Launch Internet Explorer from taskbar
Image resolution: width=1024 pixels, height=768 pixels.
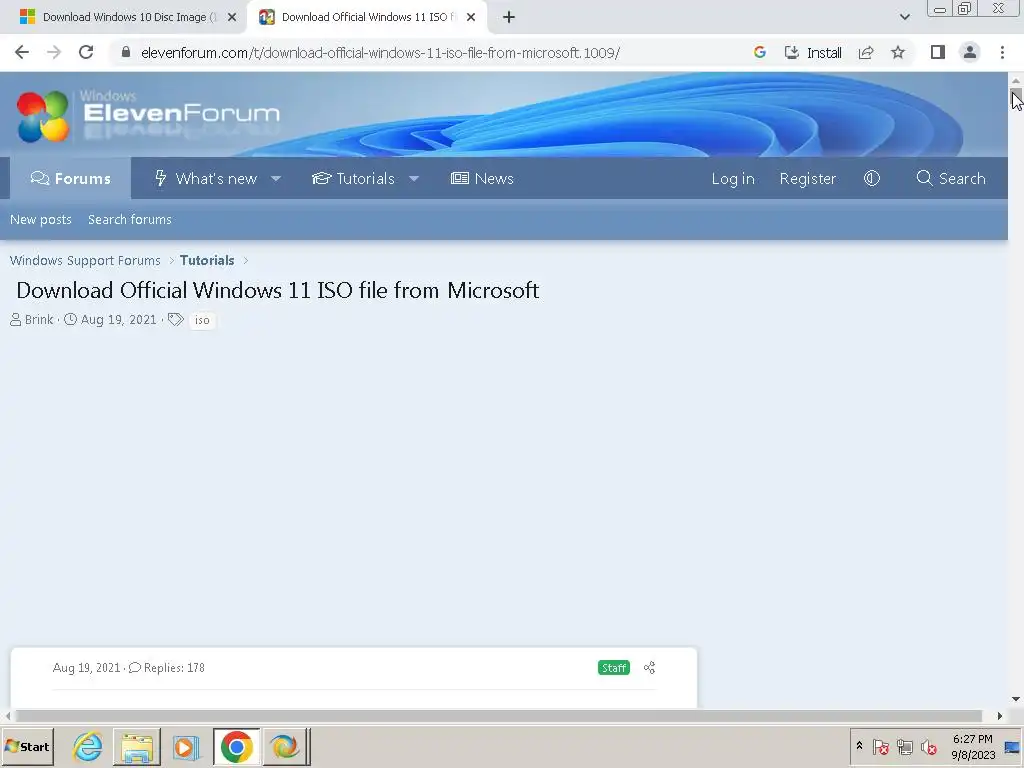[x=88, y=746]
